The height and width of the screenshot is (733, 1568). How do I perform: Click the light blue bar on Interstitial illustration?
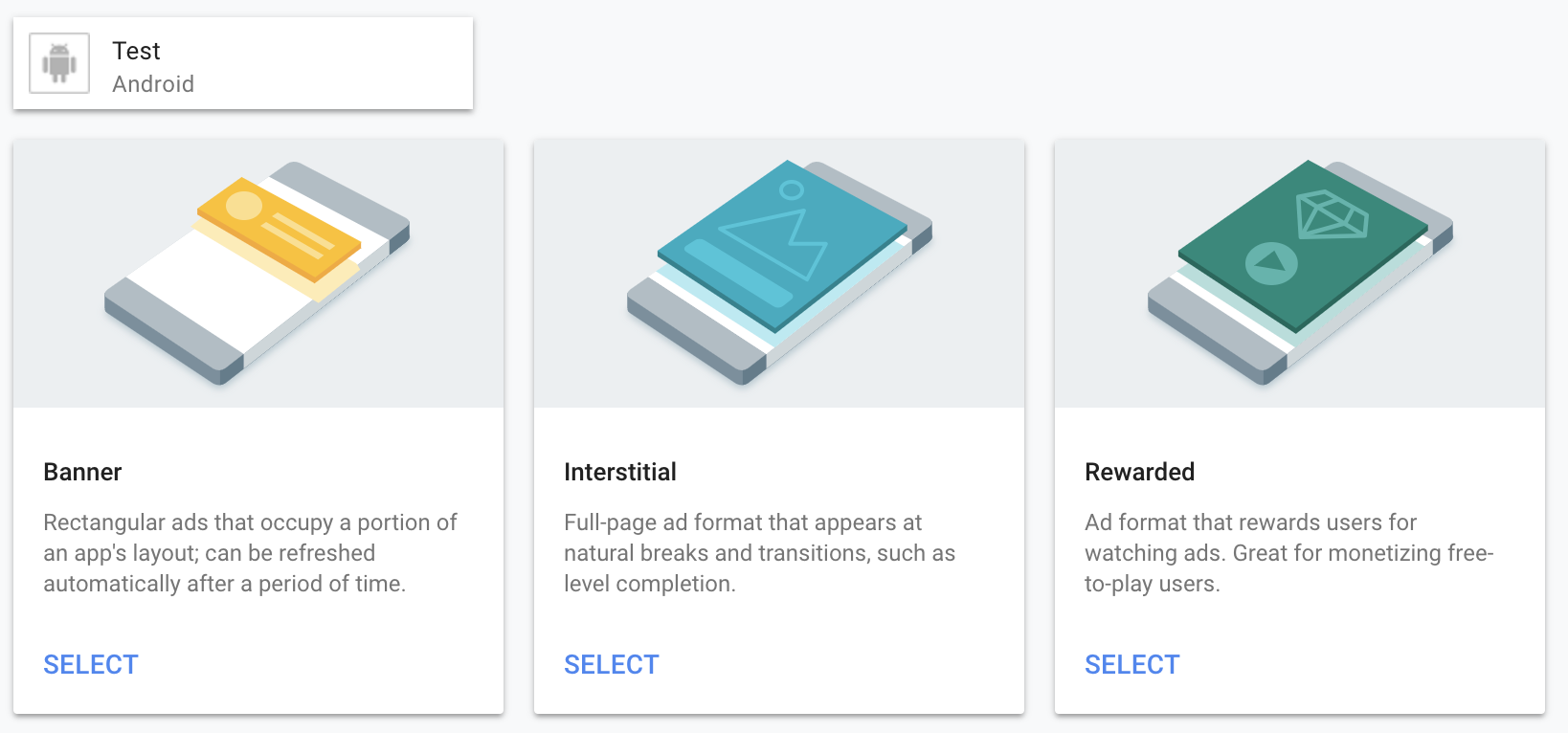click(737, 273)
